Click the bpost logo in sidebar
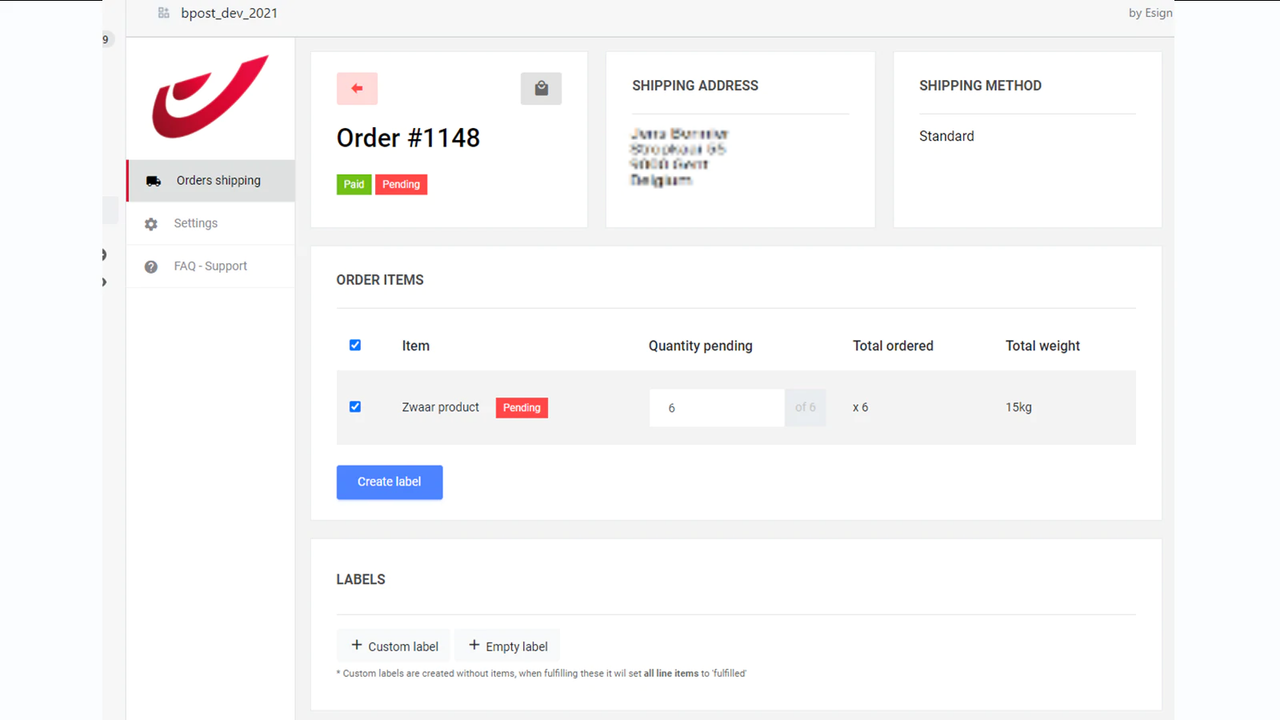 210,97
